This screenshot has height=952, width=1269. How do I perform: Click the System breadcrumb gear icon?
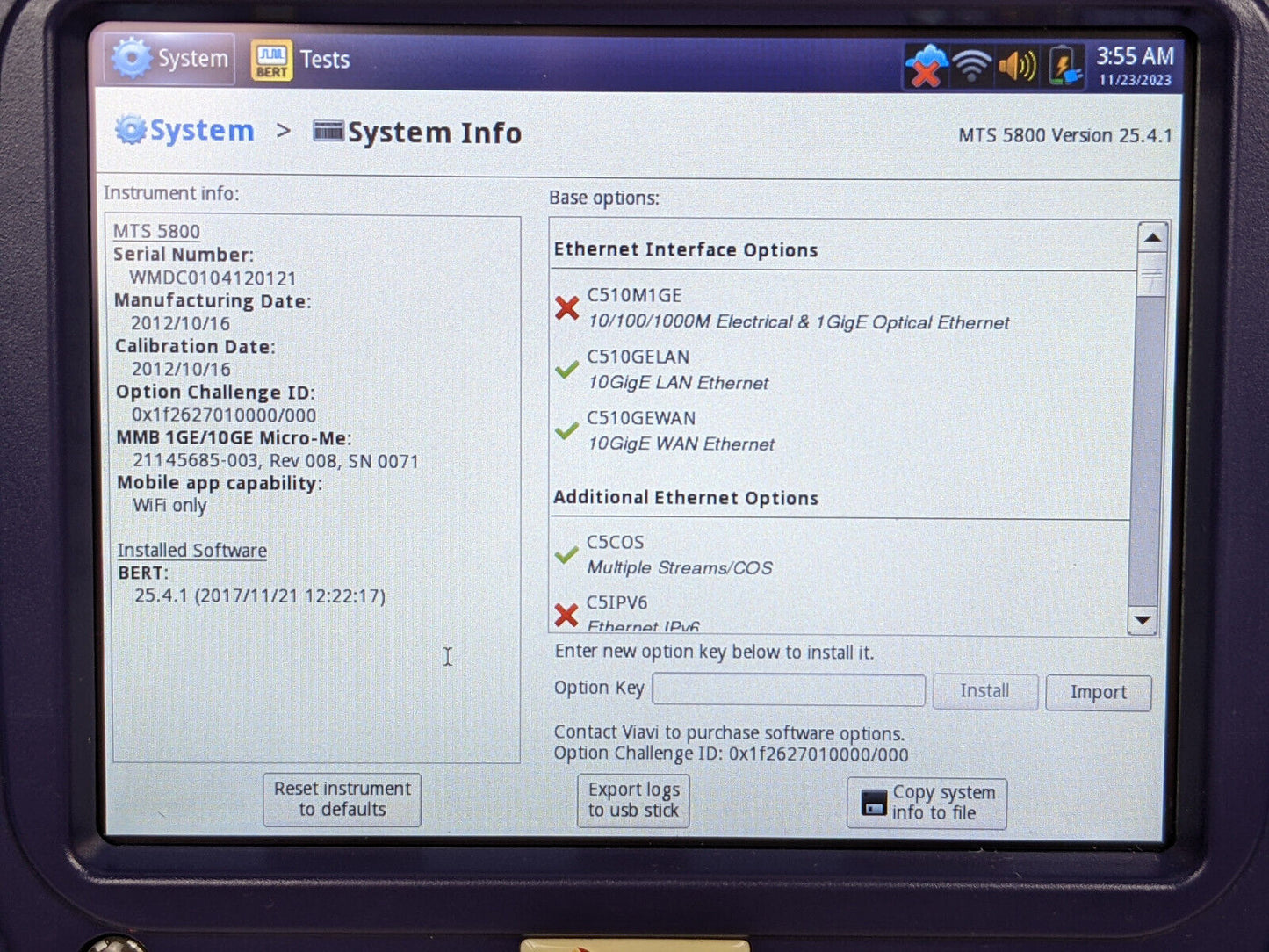pos(131,130)
